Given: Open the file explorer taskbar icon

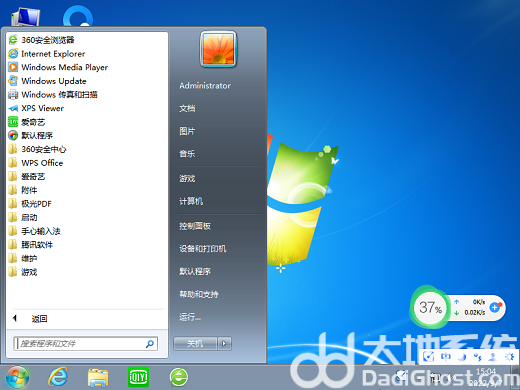Looking at the screenshot, I should click(x=98, y=377).
